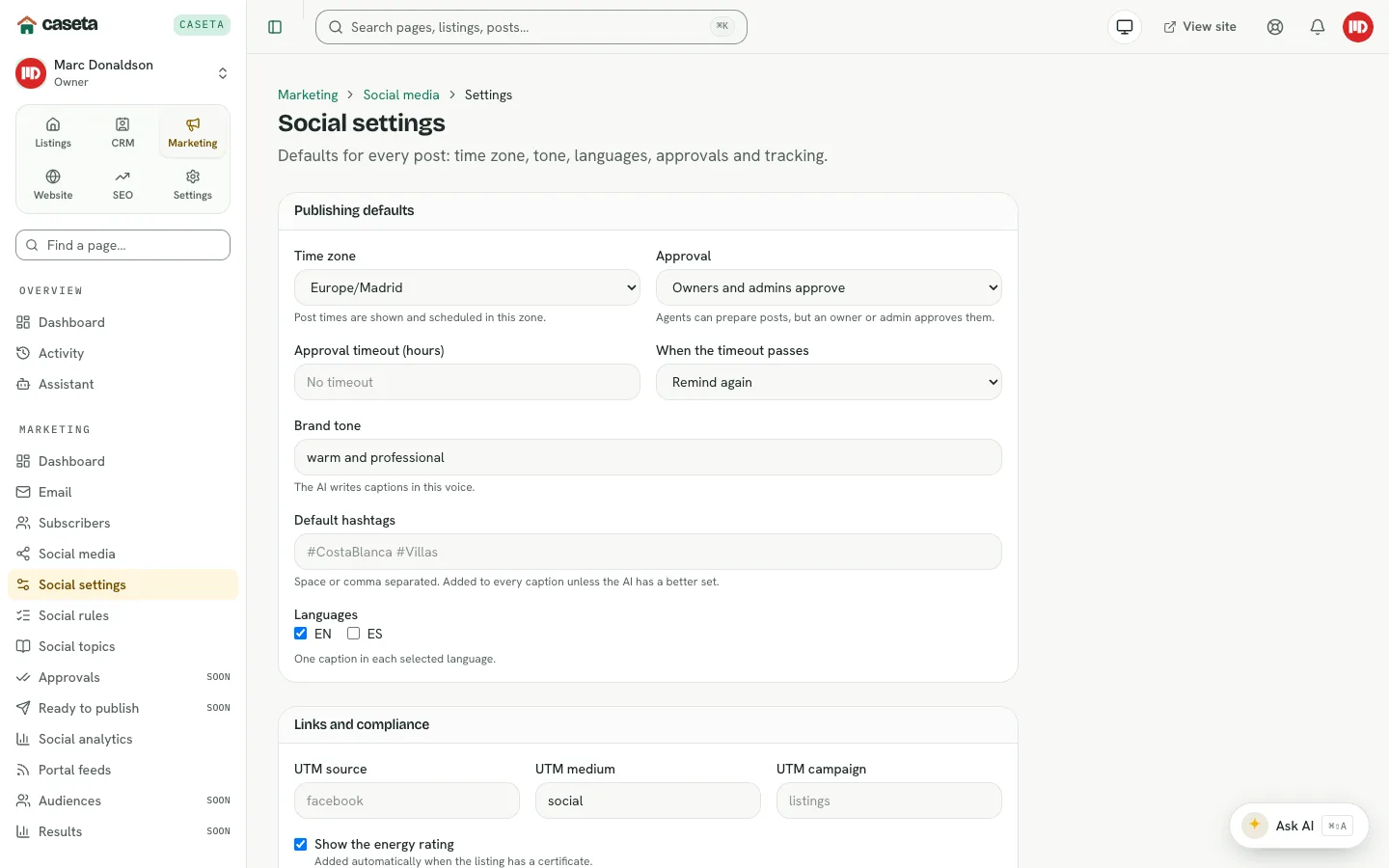Open the Time zone dropdown
The width and height of the screenshot is (1389, 868).
467,287
